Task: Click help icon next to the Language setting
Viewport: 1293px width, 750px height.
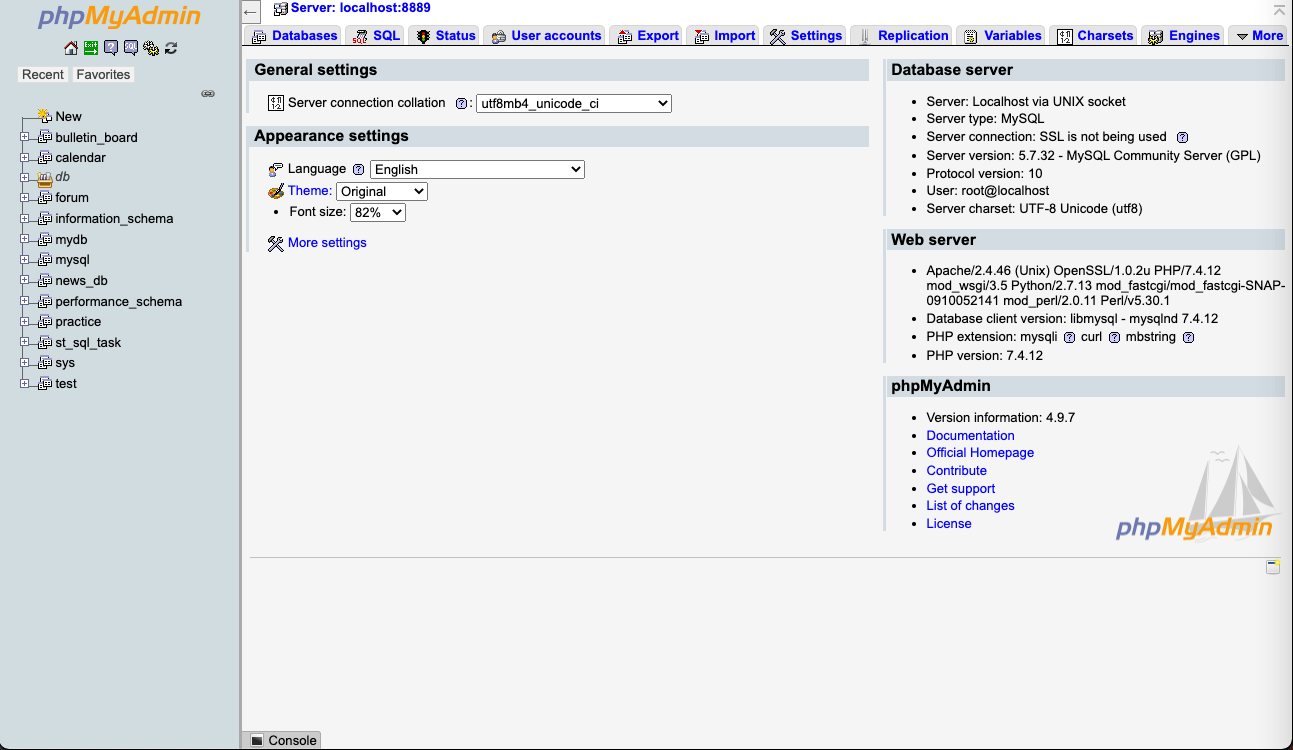Action: pyautogui.click(x=358, y=168)
